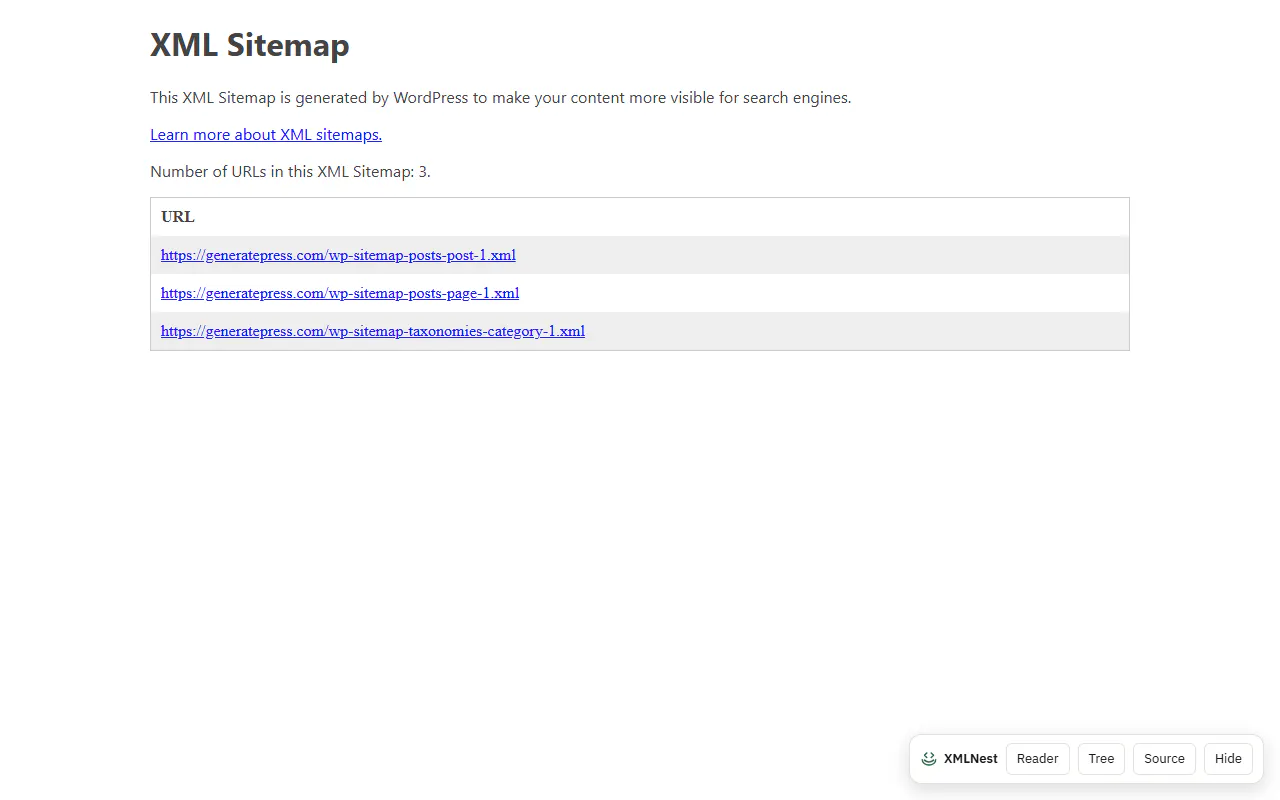The height and width of the screenshot is (800, 1280).
Task: Open the wp-sitemap-posts-post-1.xml link
Action: click(338, 255)
